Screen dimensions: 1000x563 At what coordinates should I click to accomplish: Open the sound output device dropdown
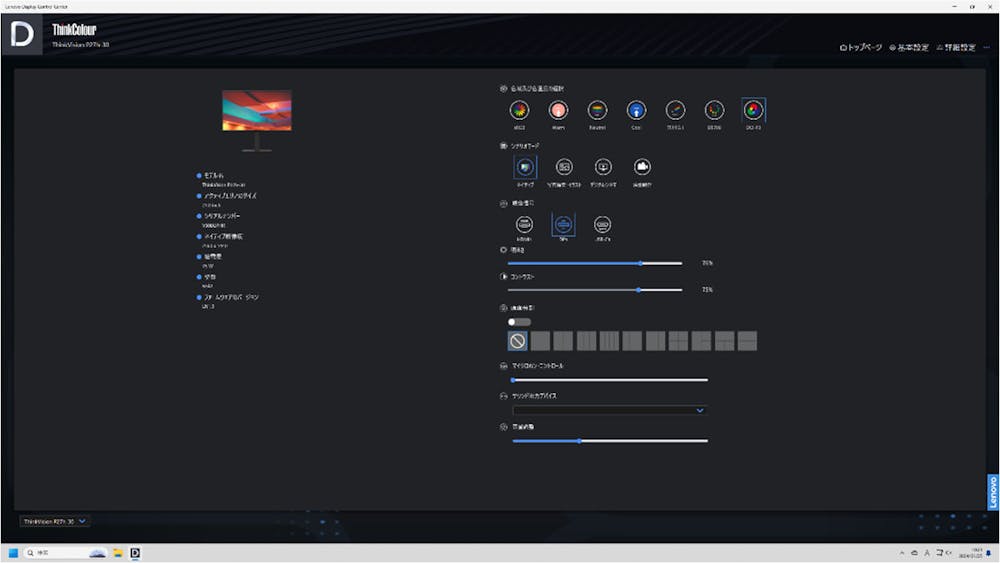[610, 411]
